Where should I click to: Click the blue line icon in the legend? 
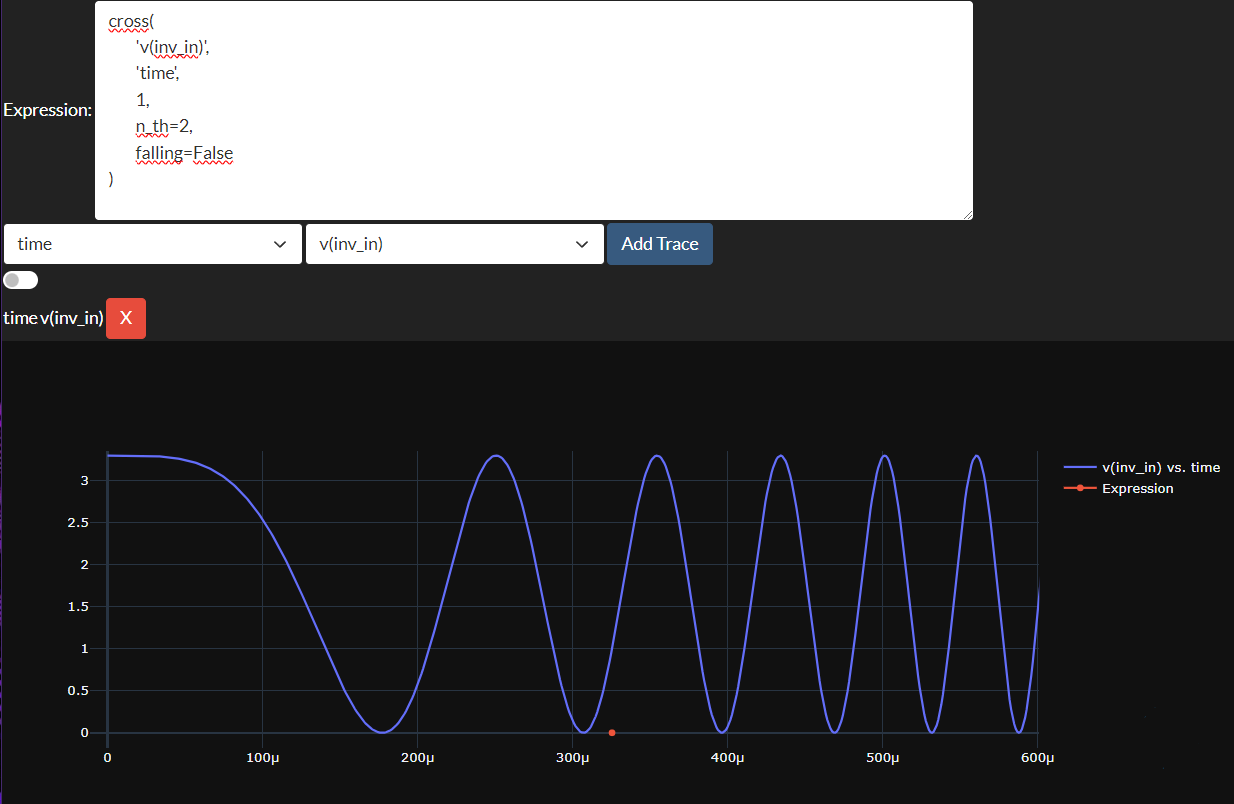(x=1080, y=467)
